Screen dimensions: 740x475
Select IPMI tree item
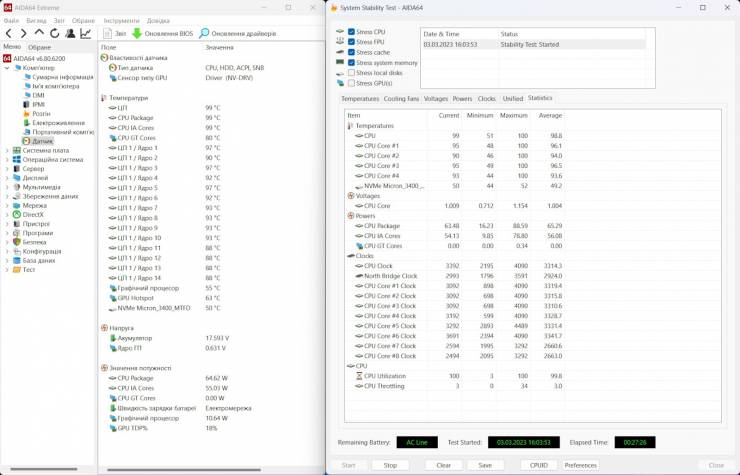(38, 104)
